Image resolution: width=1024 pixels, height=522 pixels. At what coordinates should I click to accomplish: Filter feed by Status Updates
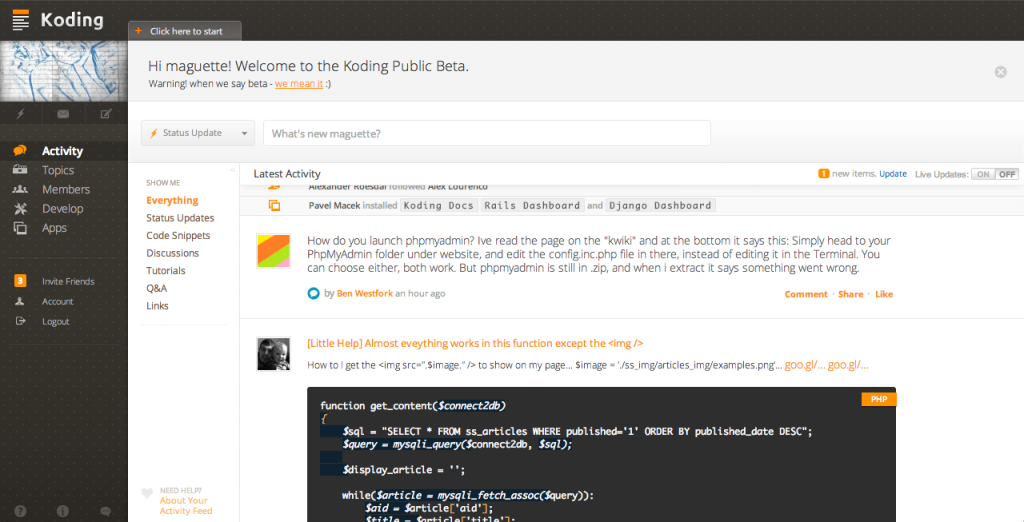click(x=180, y=218)
